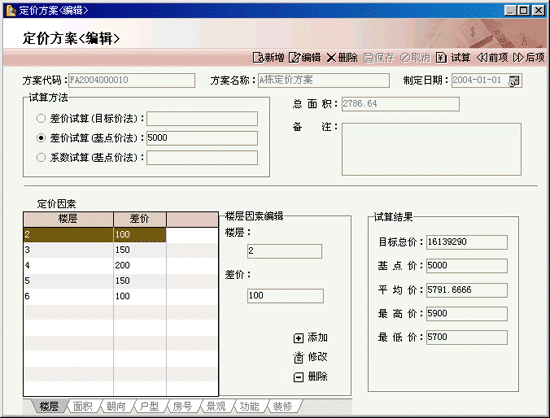Select 差价试算(基点价法) radio button

[x=41, y=138]
